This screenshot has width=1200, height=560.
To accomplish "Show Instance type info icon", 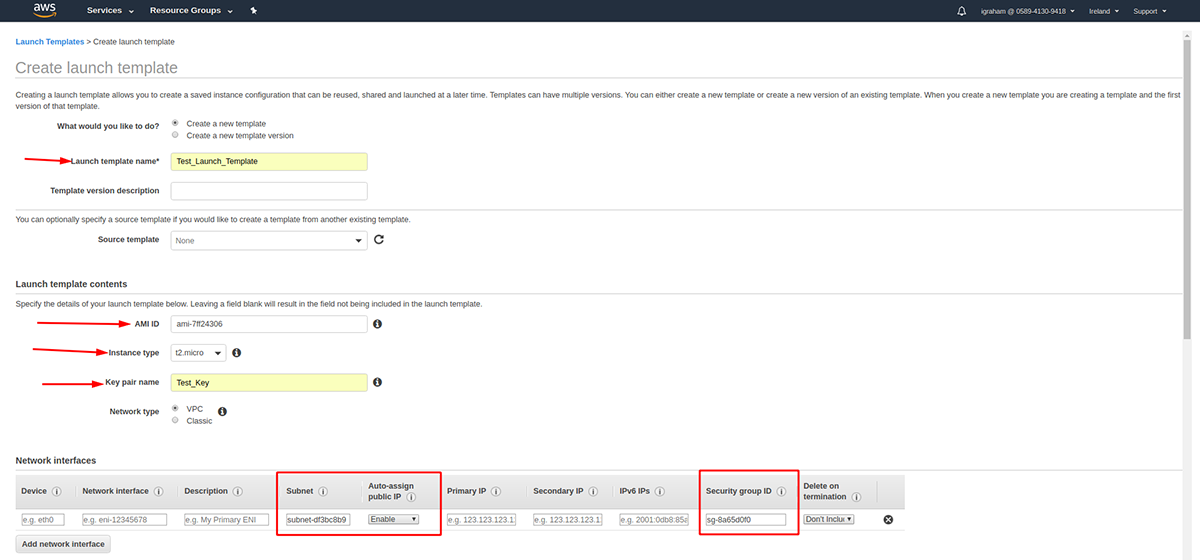I will 237,353.
